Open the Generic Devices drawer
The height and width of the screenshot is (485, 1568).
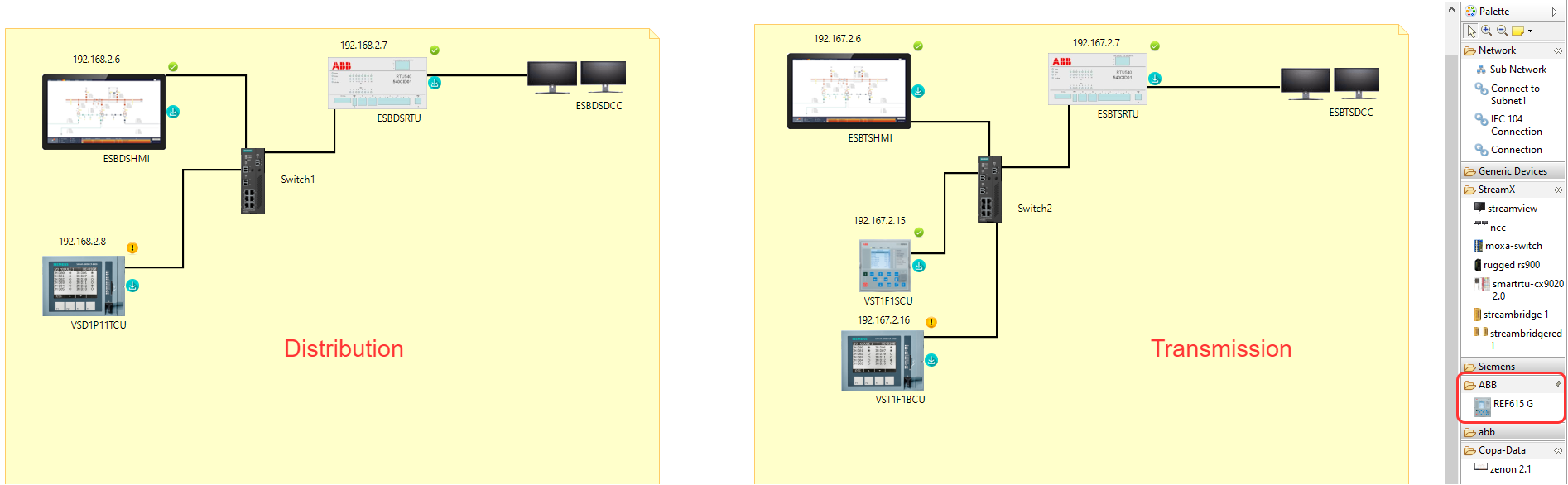(x=1512, y=171)
